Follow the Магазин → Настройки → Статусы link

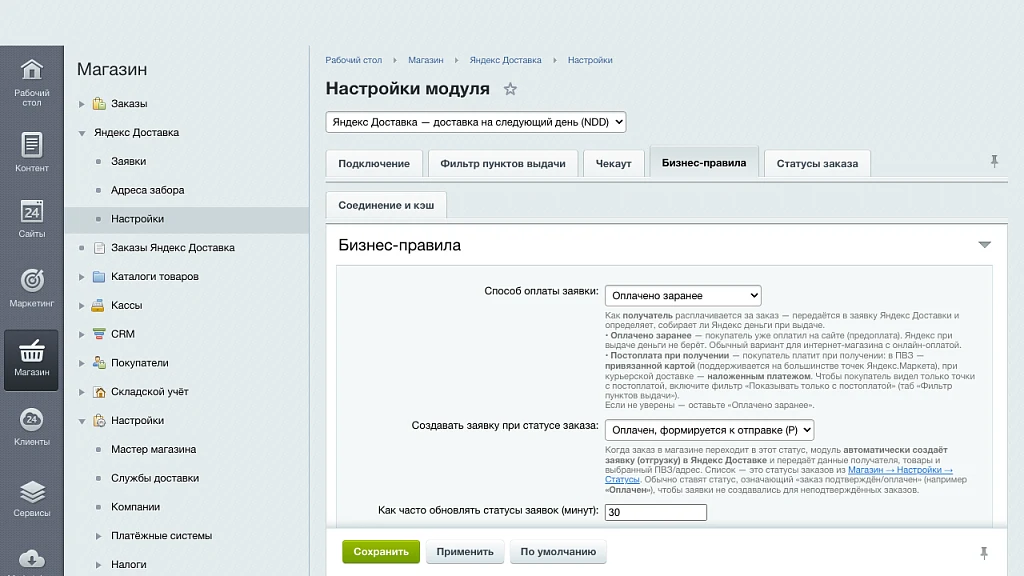(901, 470)
